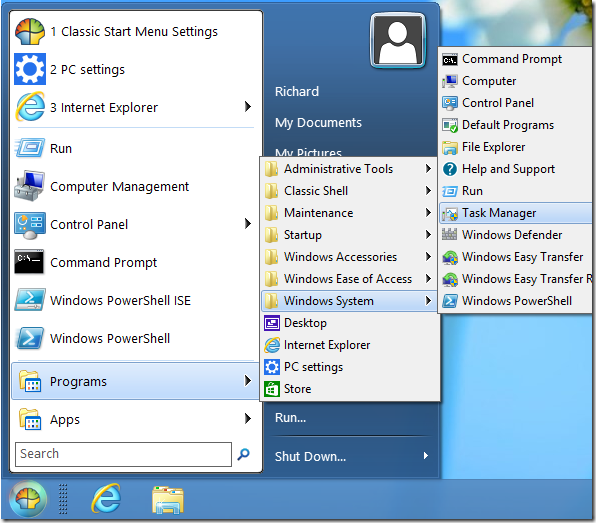This screenshot has height=523, width=596.
Task: Expand Maintenance folder arrow
Action: tap(428, 212)
